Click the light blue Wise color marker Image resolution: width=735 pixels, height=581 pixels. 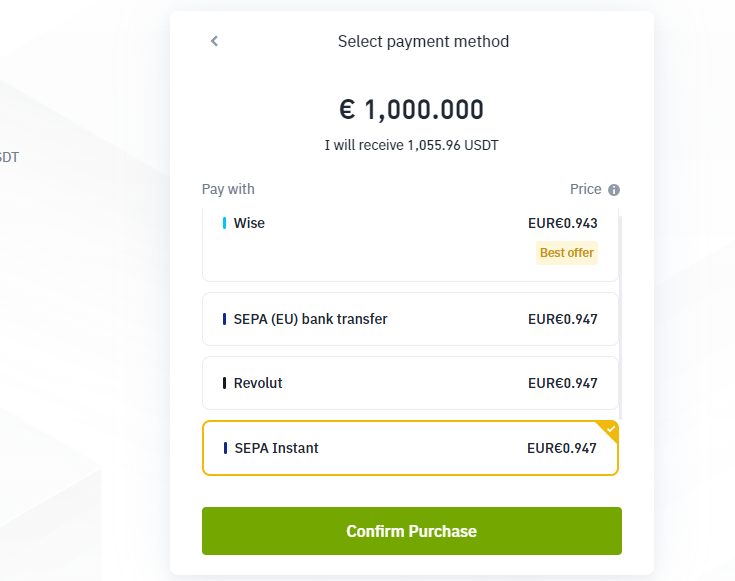224,223
